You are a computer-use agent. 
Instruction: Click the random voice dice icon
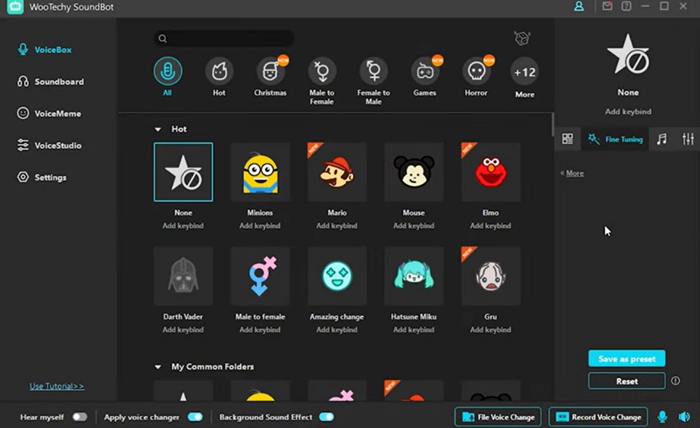point(522,38)
